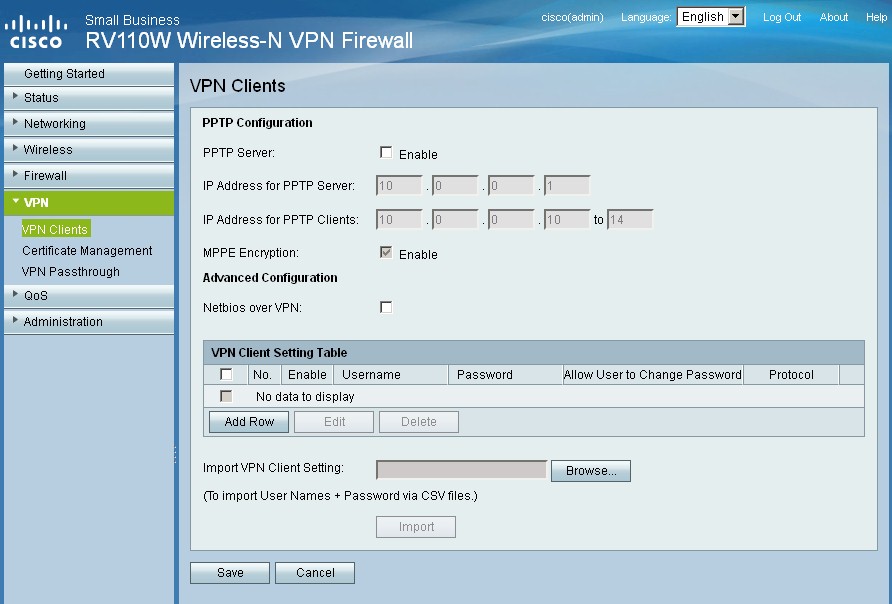The image size is (892, 604).
Task: Expand the Firewall menu arrow
Action: [x=15, y=174]
